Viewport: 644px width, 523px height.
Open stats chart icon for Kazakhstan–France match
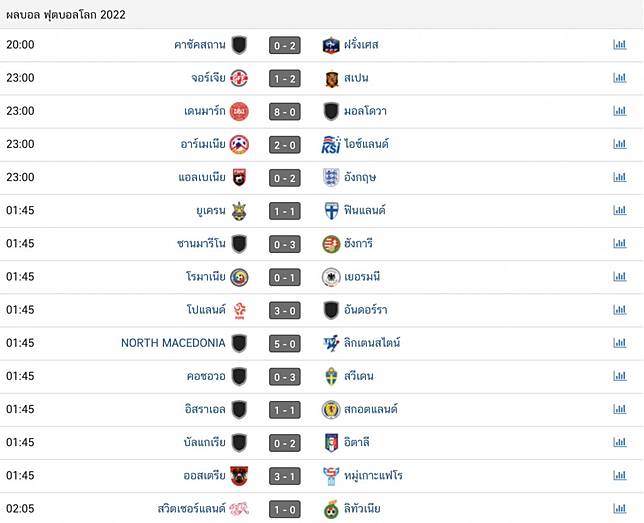pyautogui.click(x=619, y=45)
